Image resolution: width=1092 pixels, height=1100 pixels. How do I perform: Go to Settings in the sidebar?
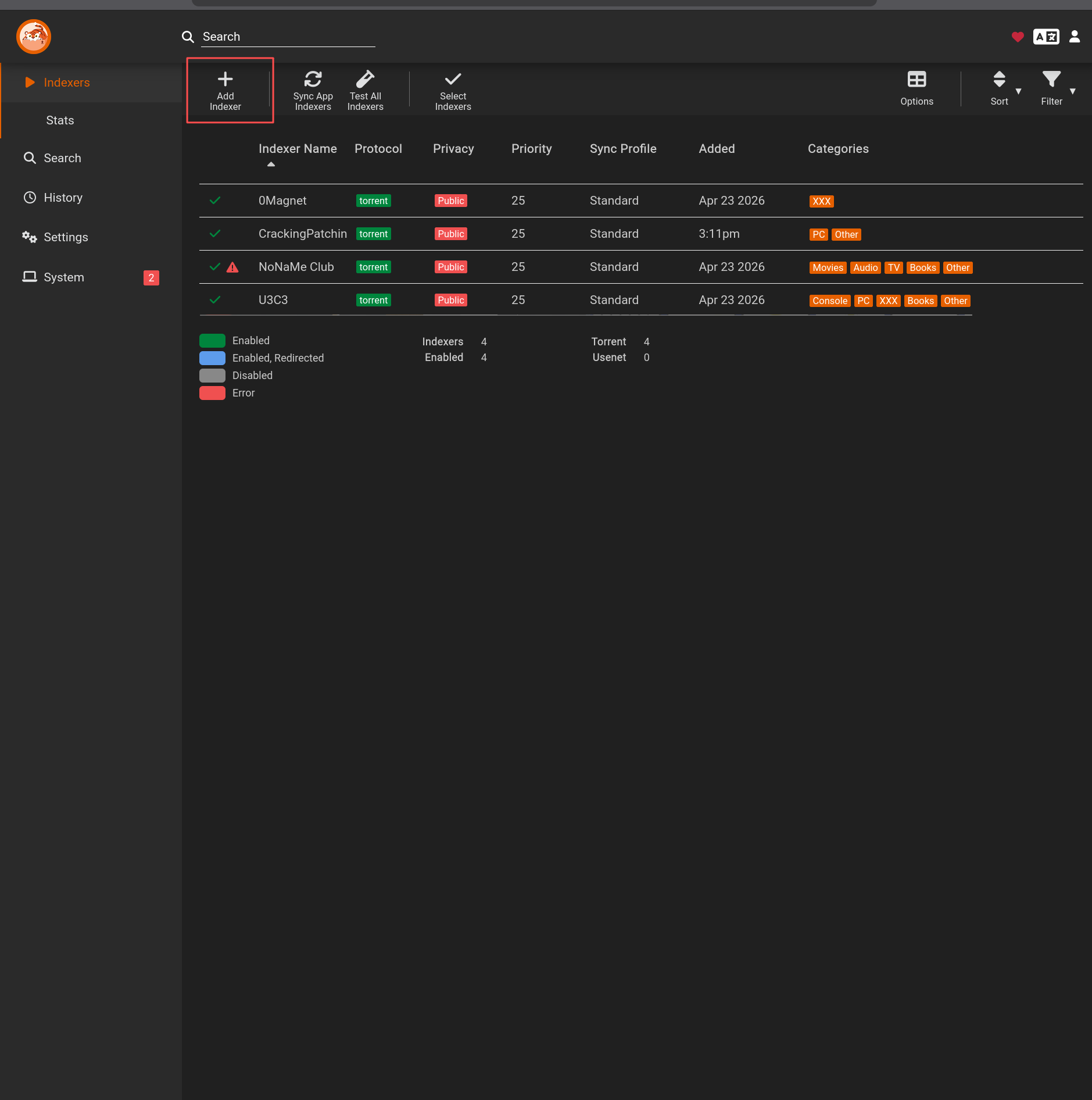click(66, 237)
